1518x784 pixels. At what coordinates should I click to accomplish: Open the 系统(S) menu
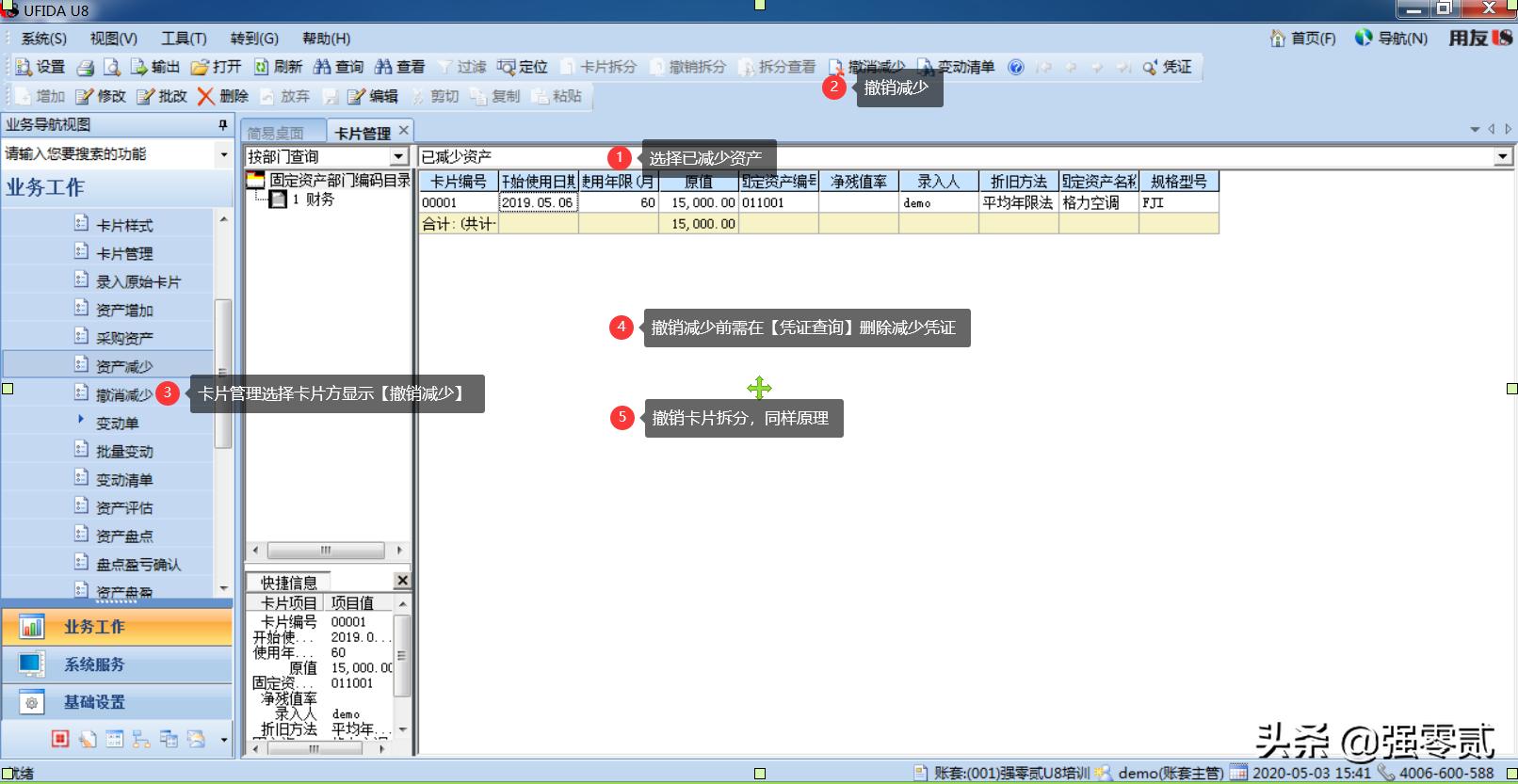pos(44,39)
